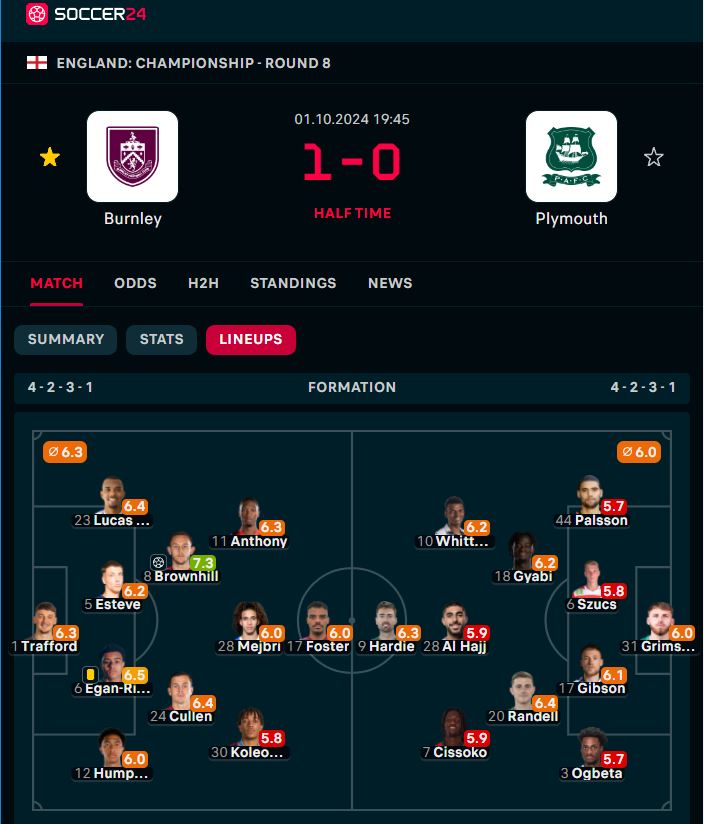The height and width of the screenshot is (824, 704).
Task: Click Egan-Riley's yellow card icon
Action: [91, 674]
